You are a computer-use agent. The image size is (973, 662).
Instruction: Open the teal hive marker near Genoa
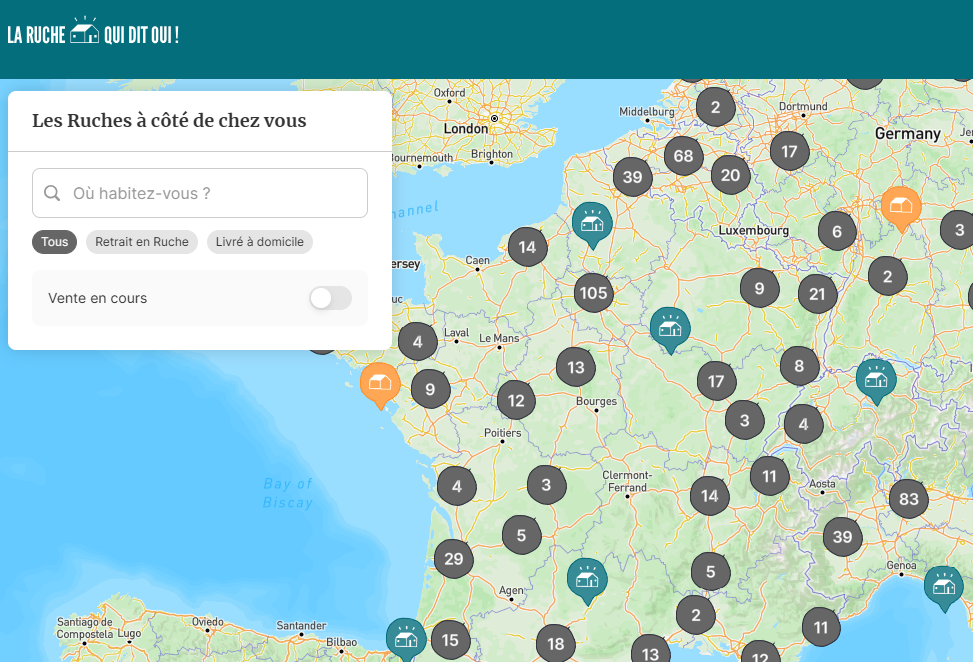[943, 587]
